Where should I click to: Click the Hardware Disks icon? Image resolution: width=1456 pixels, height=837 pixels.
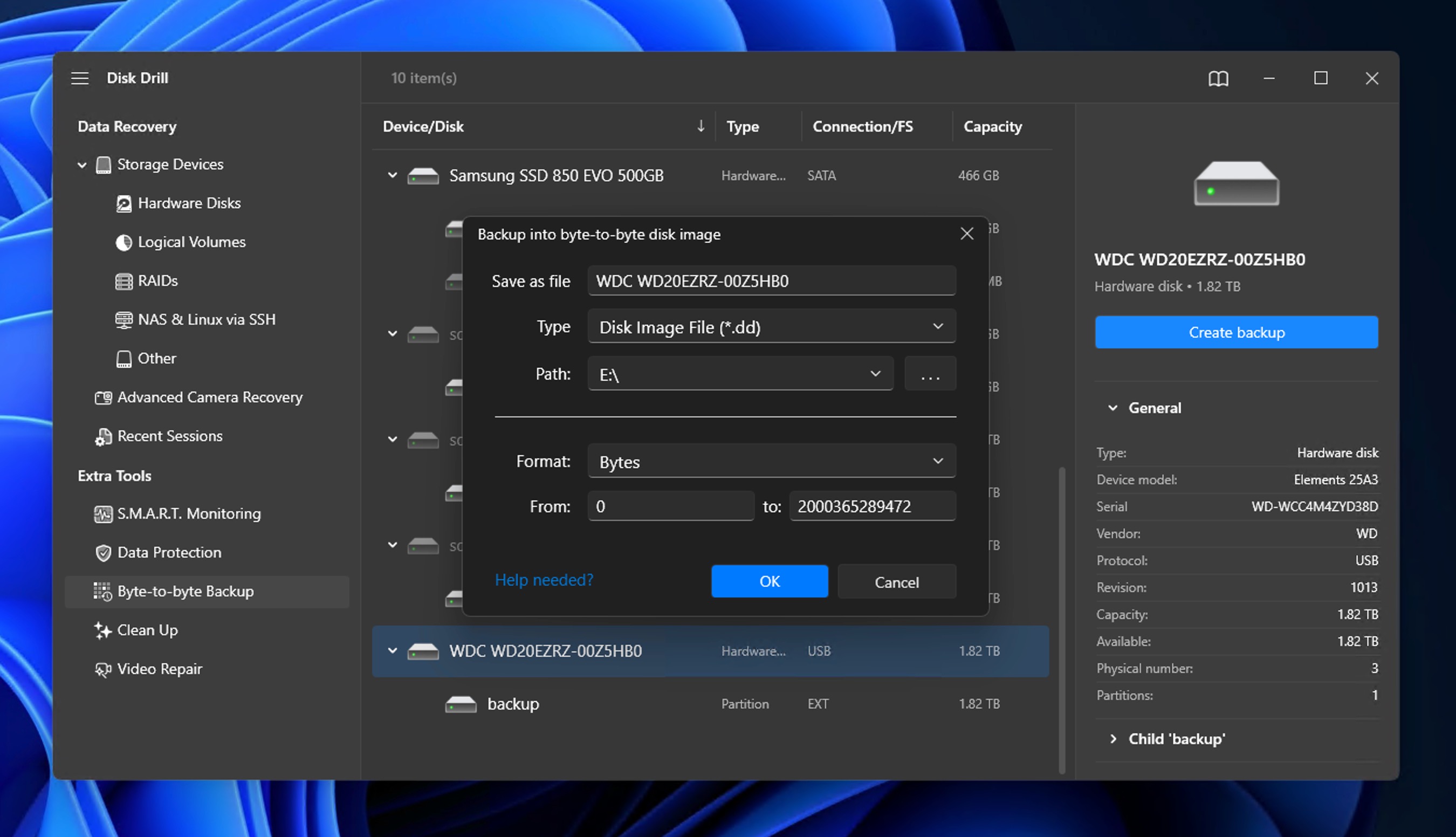[x=123, y=203]
